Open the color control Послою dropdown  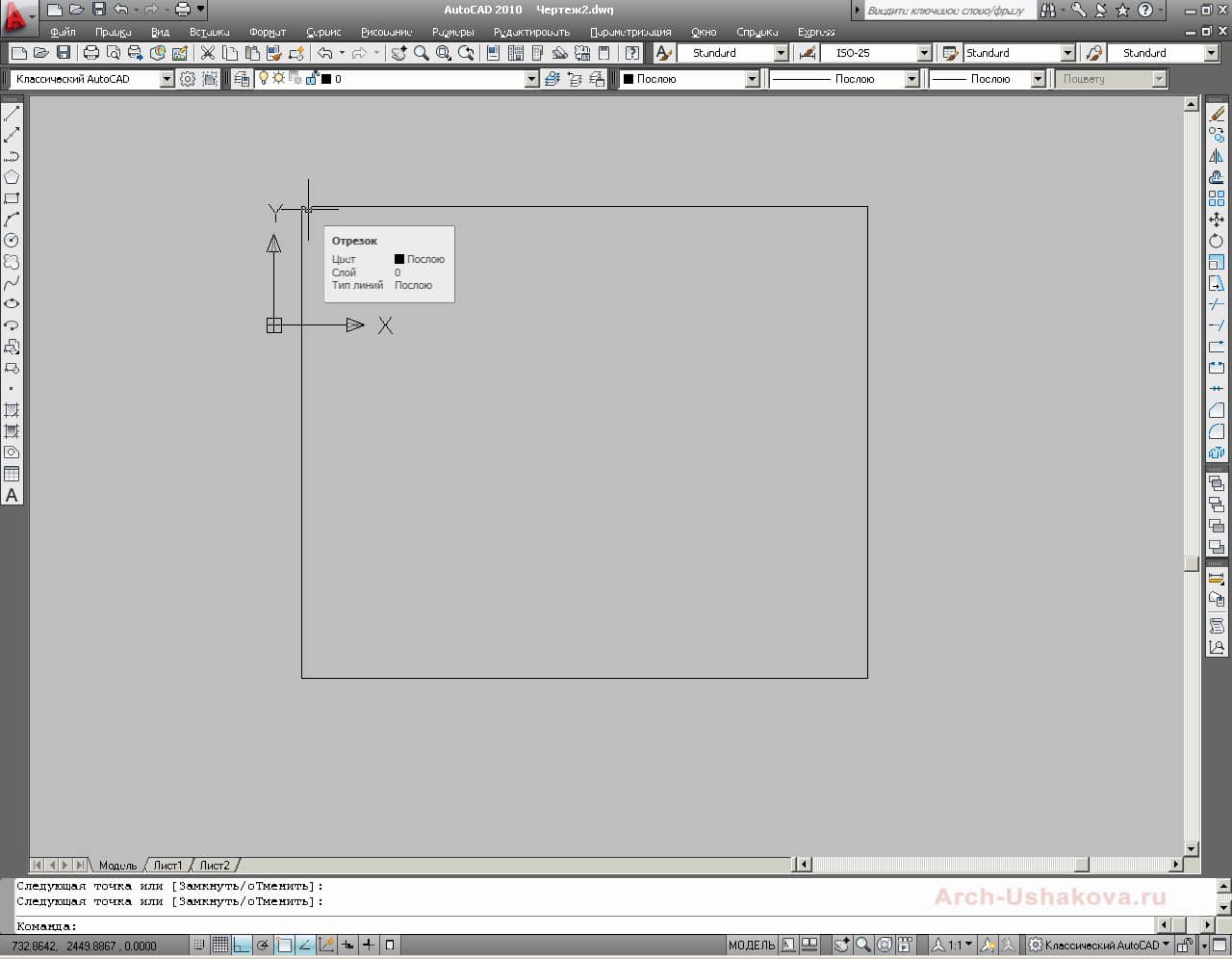point(752,79)
